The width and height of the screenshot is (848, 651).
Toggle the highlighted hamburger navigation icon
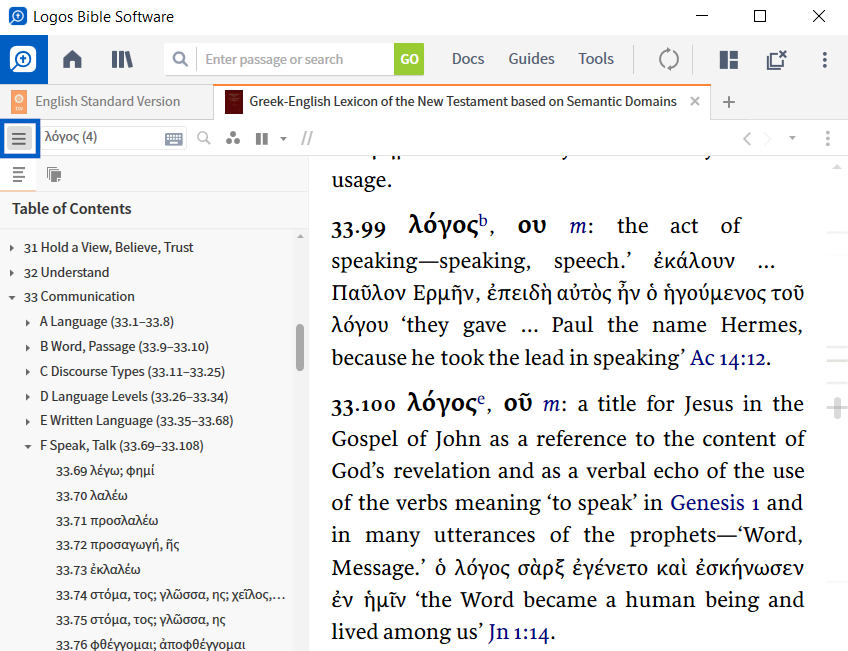coord(20,138)
